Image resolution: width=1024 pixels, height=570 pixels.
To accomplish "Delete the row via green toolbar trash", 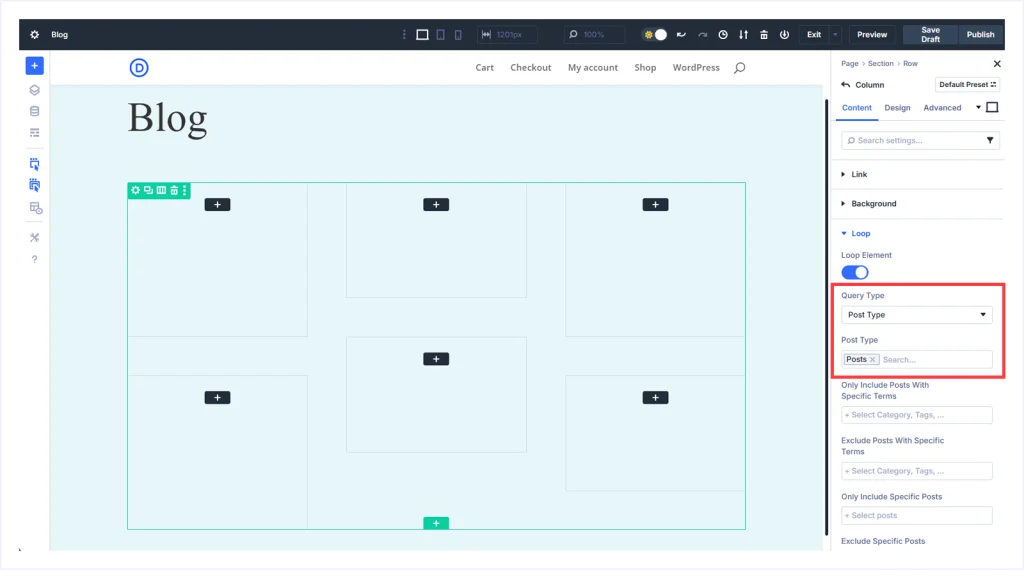I will click(174, 190).
